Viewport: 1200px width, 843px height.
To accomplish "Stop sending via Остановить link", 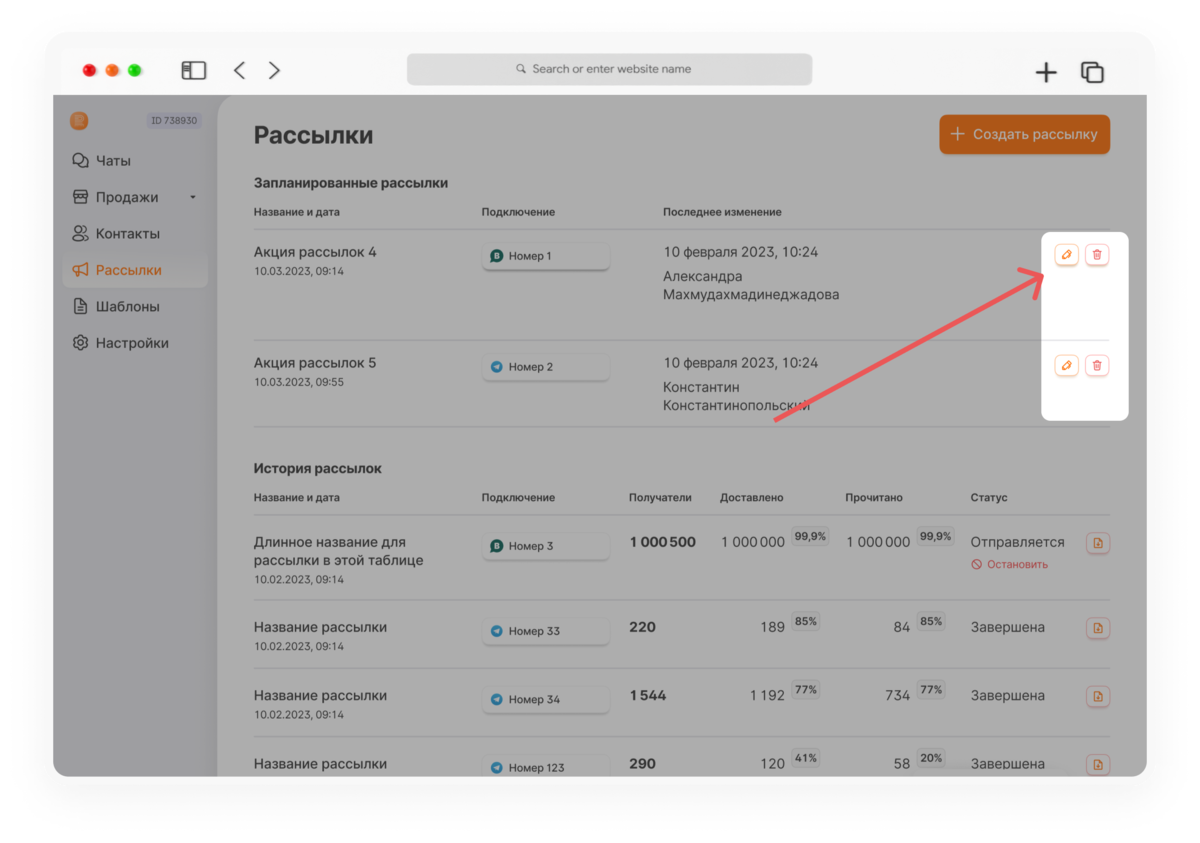I will coord(1010,564).
